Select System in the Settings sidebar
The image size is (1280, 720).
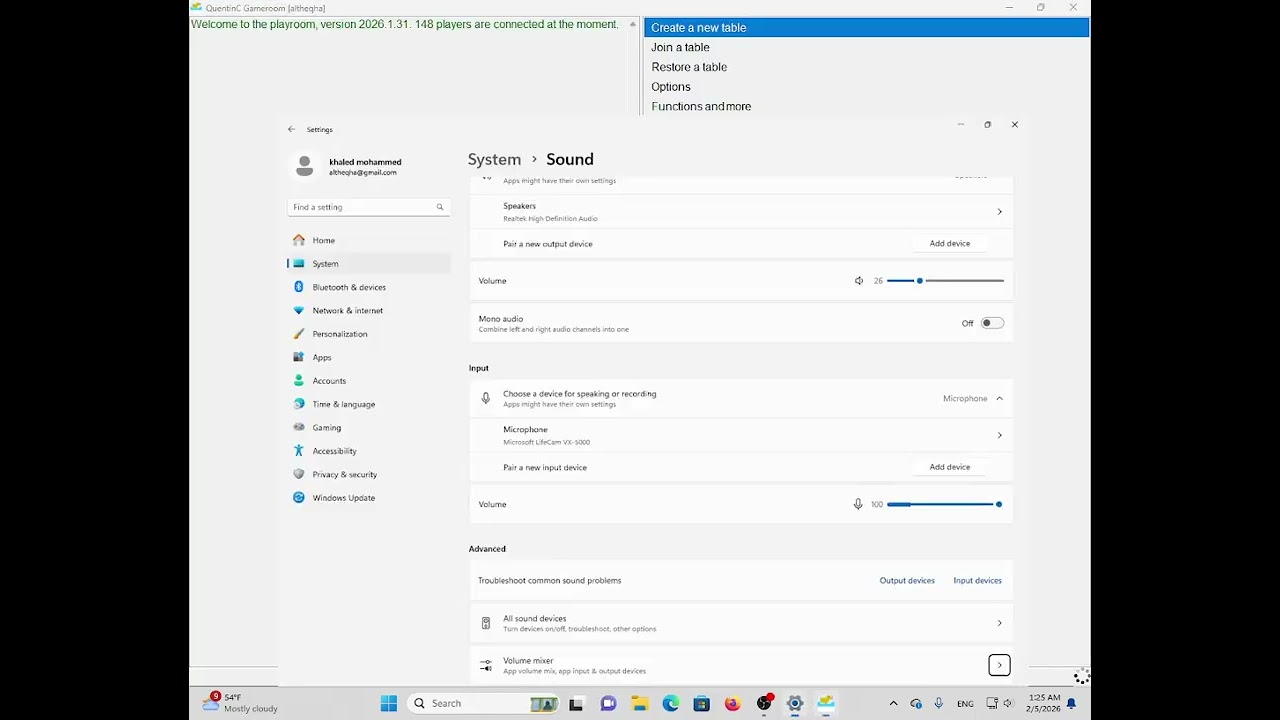(x=368, y=264)
